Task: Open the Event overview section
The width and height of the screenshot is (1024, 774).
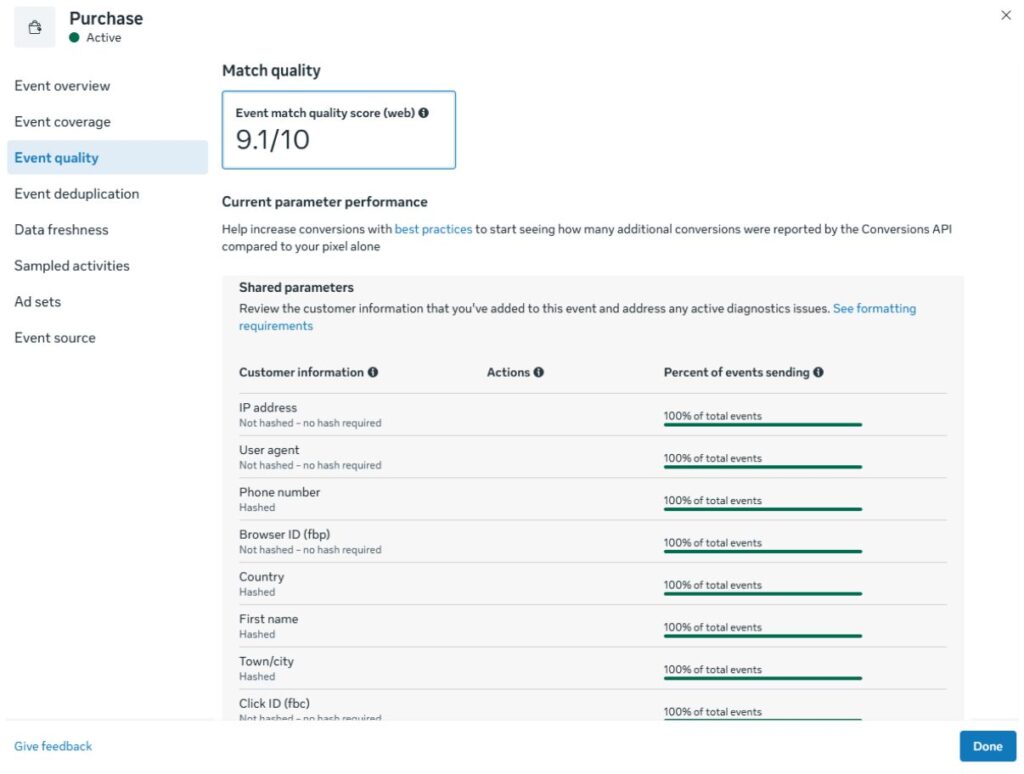Action: click(62, 86)
